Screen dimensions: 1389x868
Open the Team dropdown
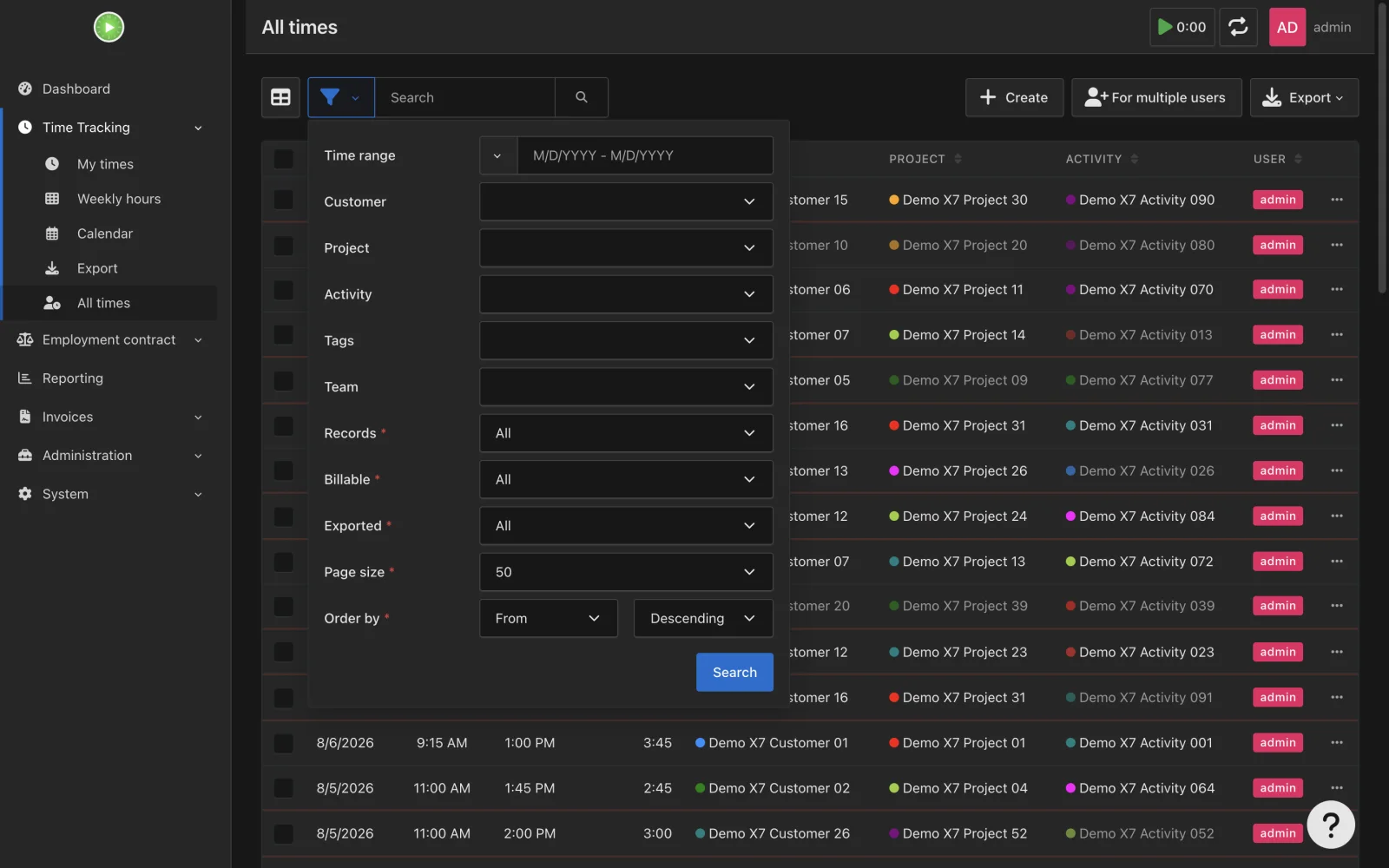(x=626, y=387)
